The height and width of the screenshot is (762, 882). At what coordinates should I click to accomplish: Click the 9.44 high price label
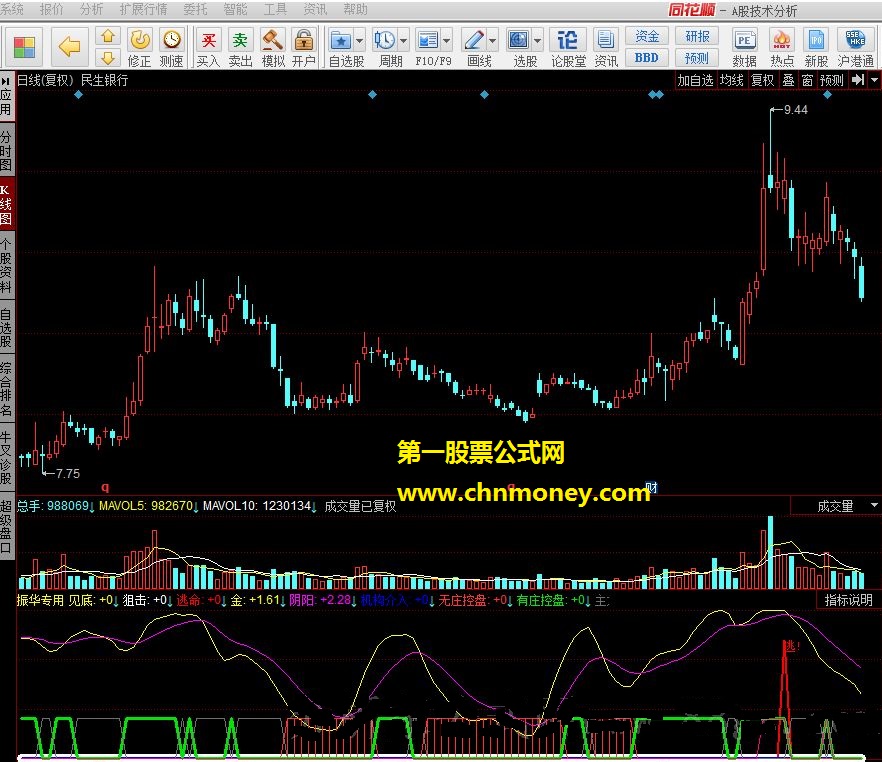(x=795, y=110)
